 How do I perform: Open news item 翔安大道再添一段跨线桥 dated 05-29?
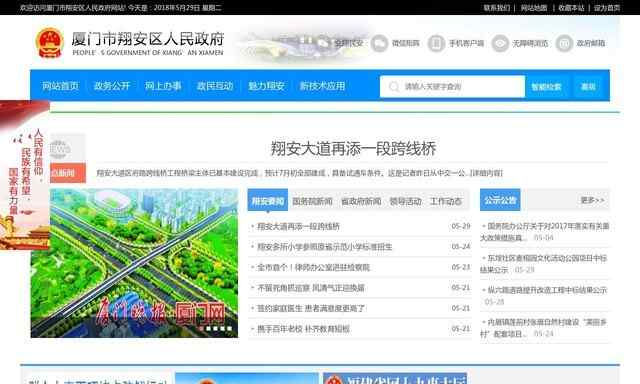pos(298,226)
